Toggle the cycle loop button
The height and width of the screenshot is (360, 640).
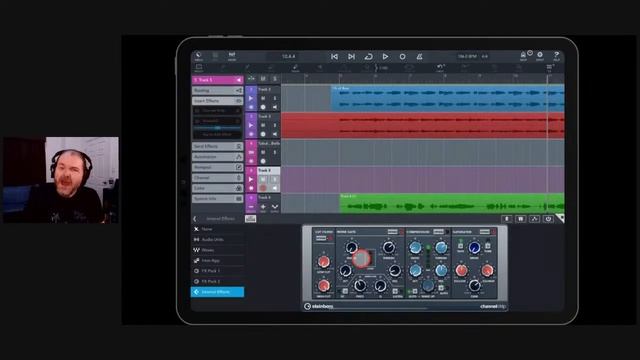click(368, 57)
